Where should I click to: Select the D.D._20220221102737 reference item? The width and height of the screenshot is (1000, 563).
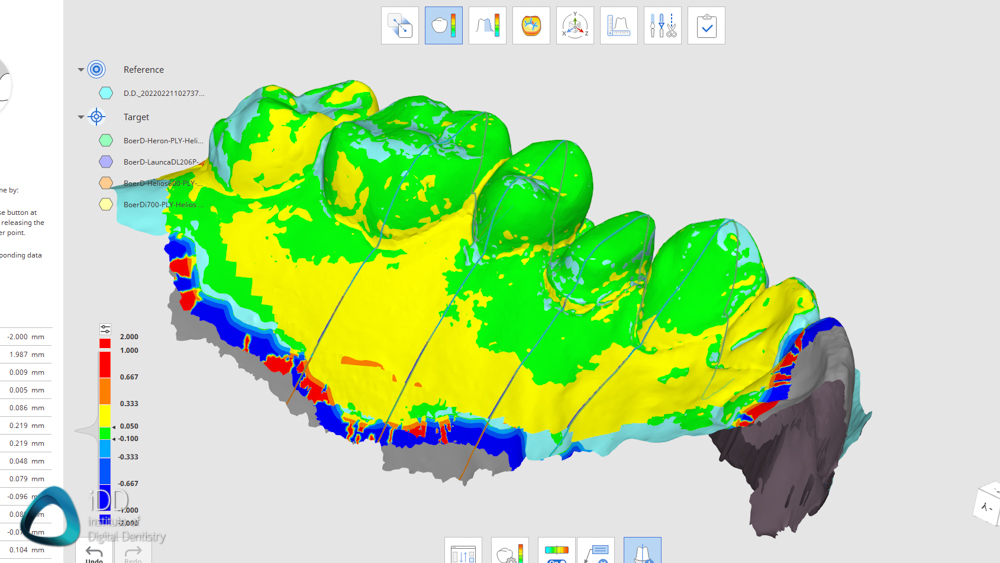pos(163,93)
